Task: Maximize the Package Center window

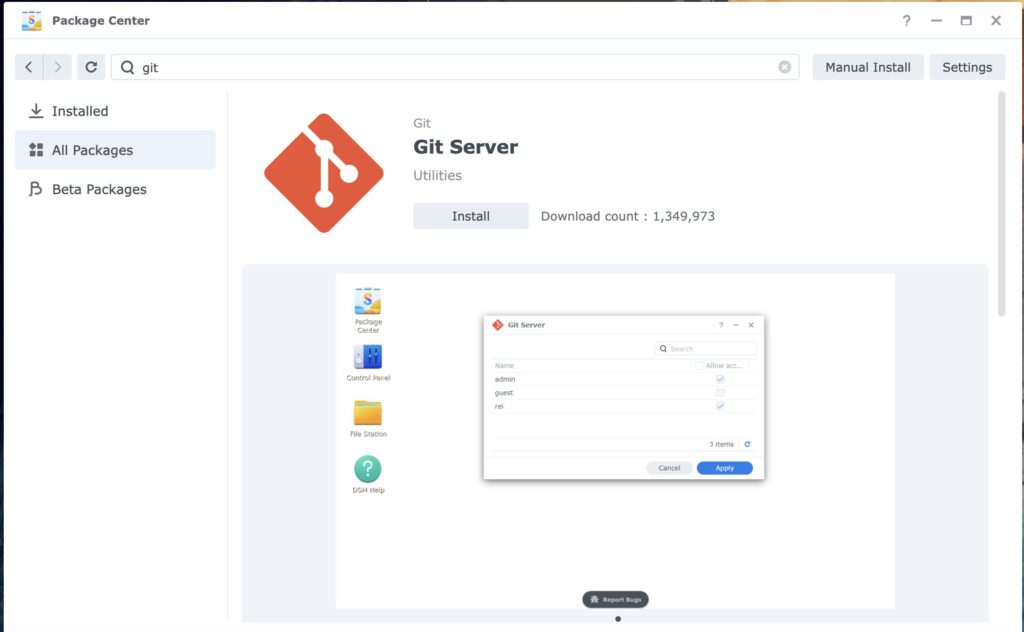Action: (x=966, y=20)
